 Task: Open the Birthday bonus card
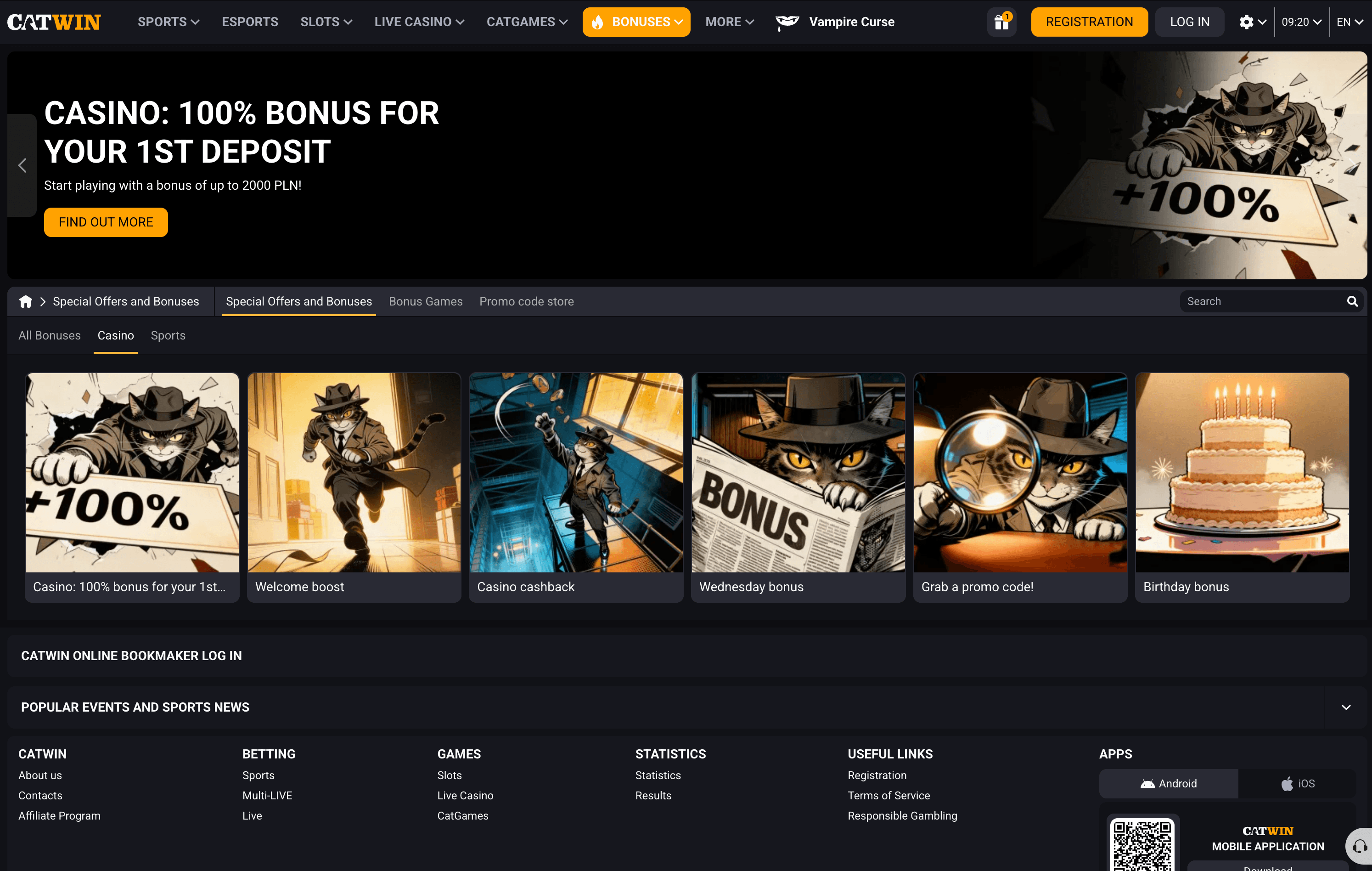coord(1242,487)
